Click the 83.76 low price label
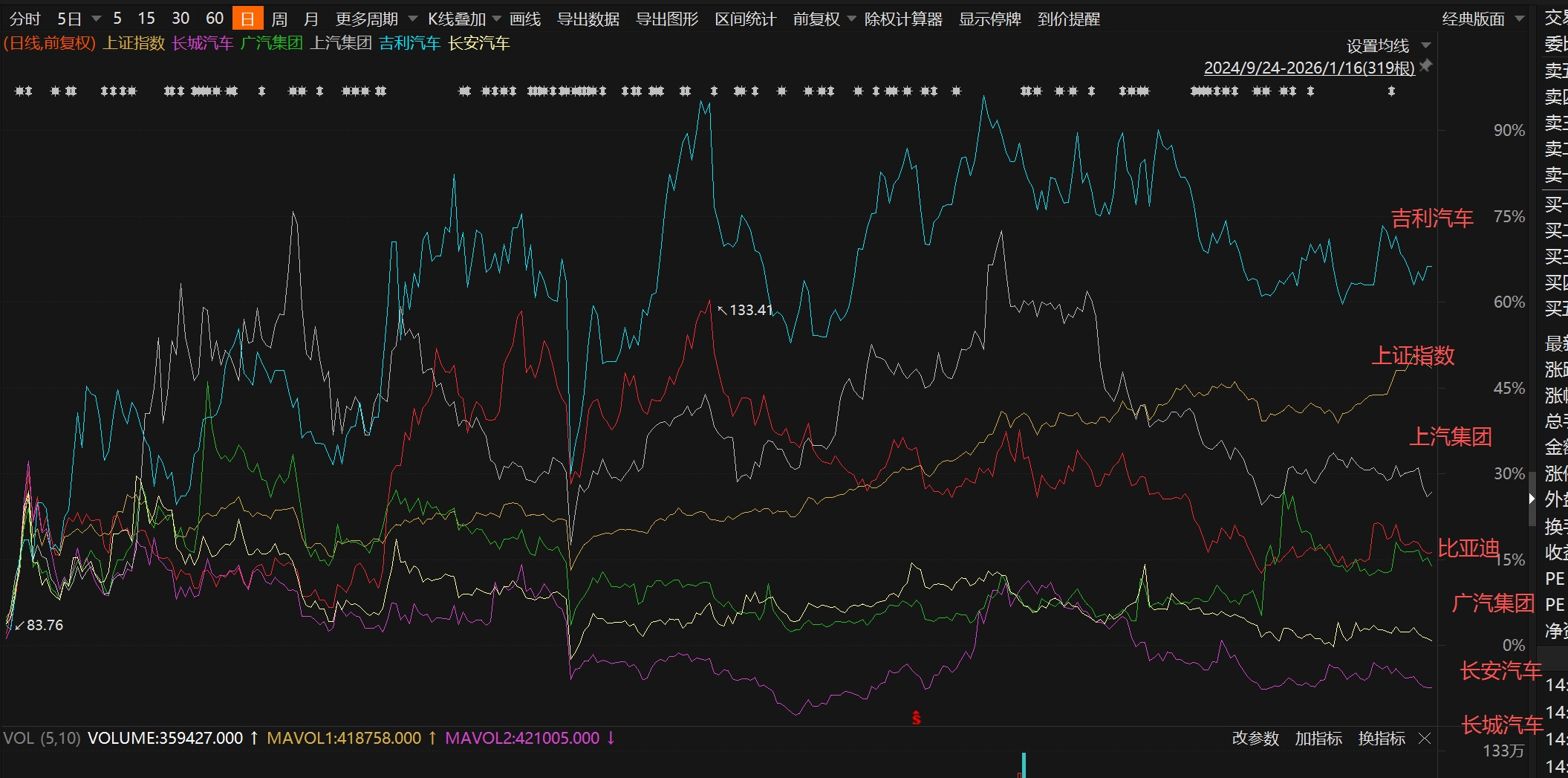1568x778 pixels. [45, 625]
